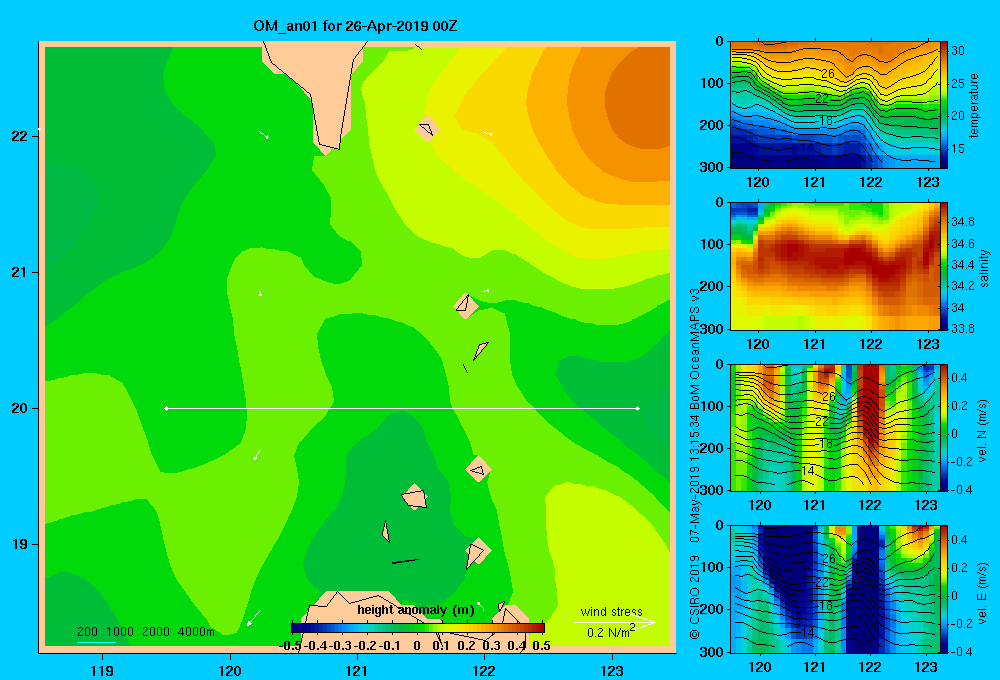
Task: Click the '07-May-2019 13:15:34' timestamp
Action: point(695,479)
